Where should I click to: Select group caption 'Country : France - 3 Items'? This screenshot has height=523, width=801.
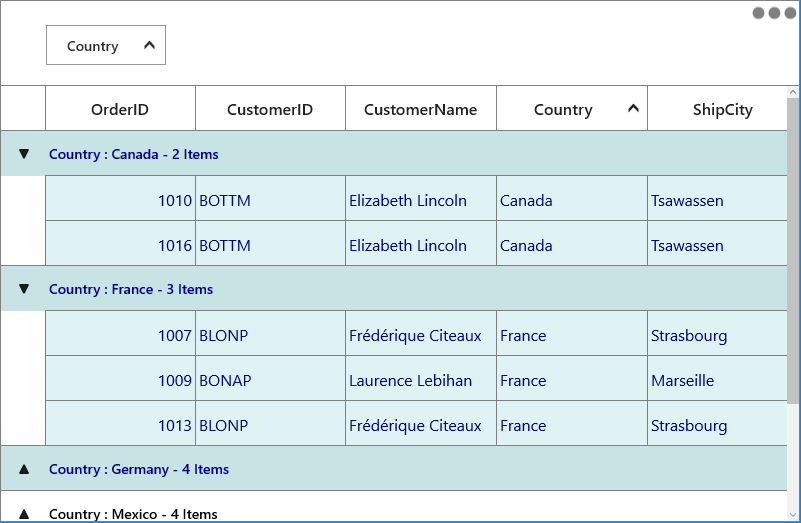tap(131, 289)
